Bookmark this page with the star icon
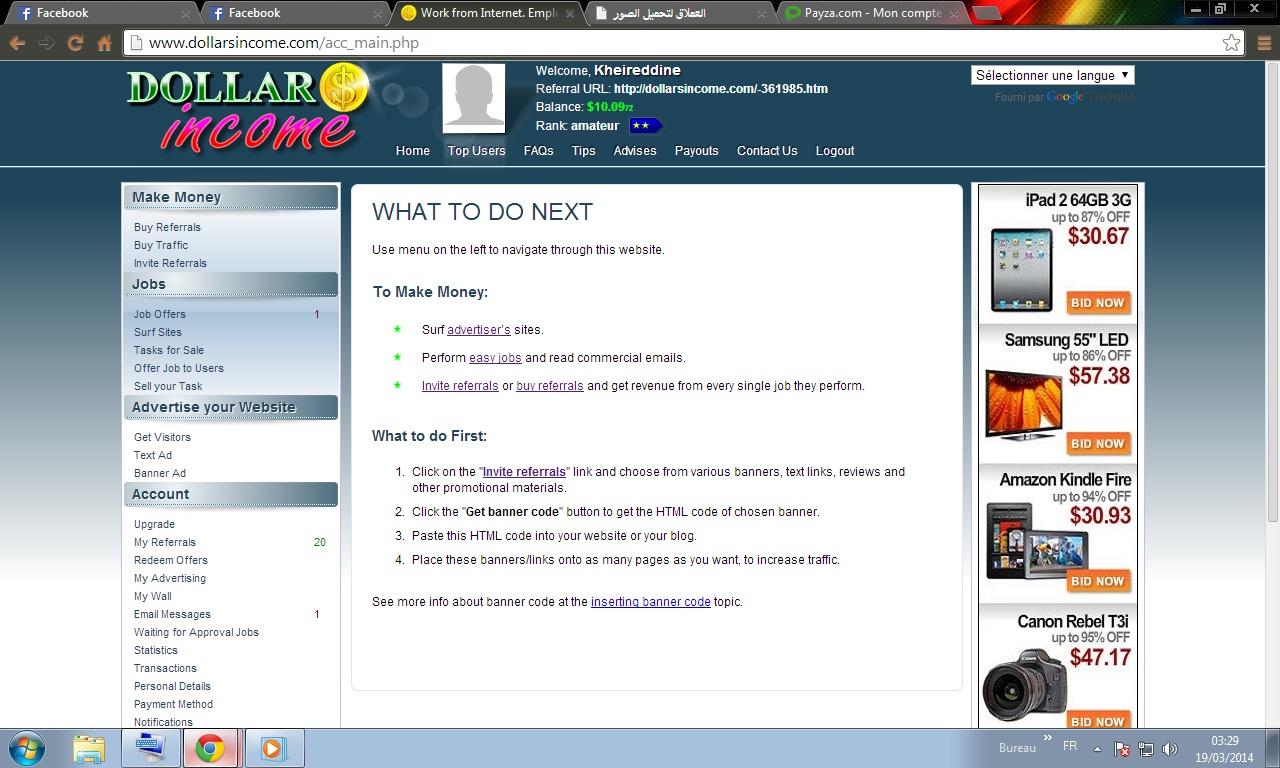 (1231, 43)
